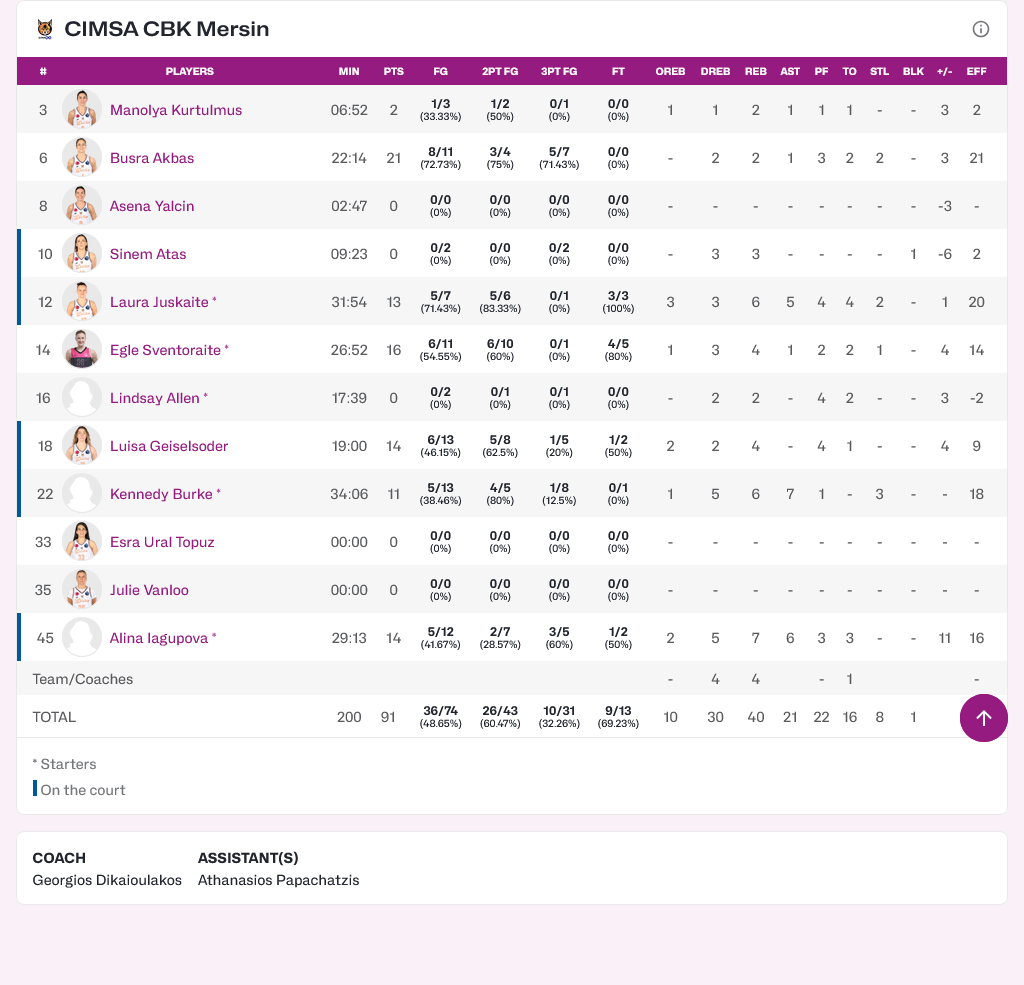Click the EFF column header
Screen dimensions: 1024x985
[976, 72]
